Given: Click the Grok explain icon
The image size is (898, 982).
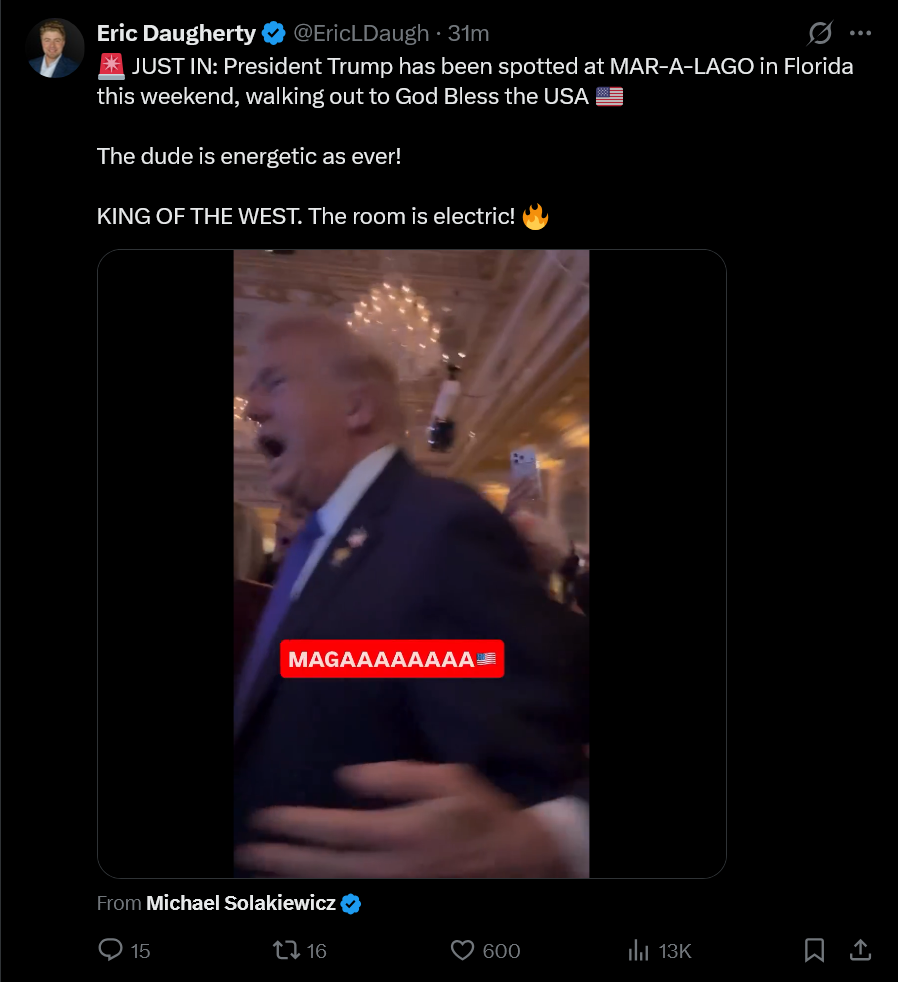Looking at the screenshot, I should click(819, 33).
